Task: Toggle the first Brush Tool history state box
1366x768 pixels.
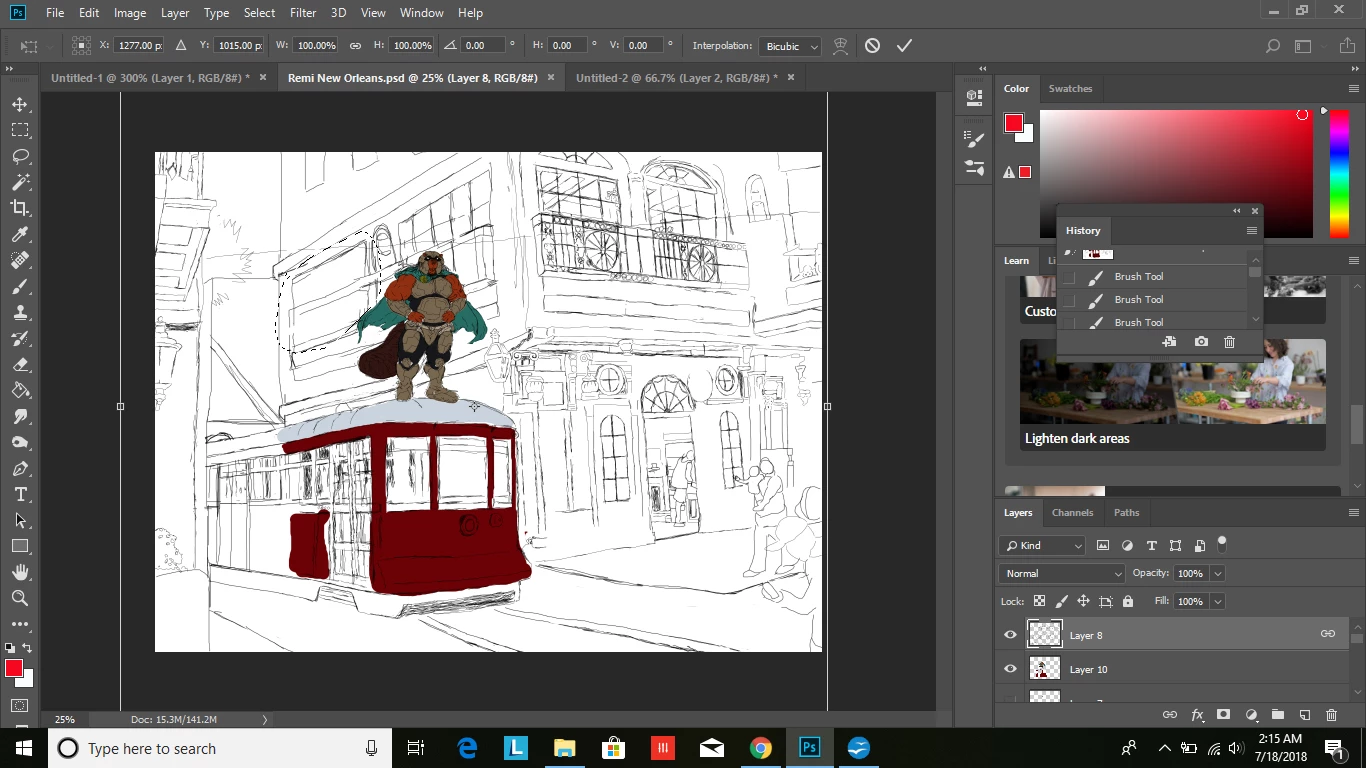Action: click(x=1069, y=277)
